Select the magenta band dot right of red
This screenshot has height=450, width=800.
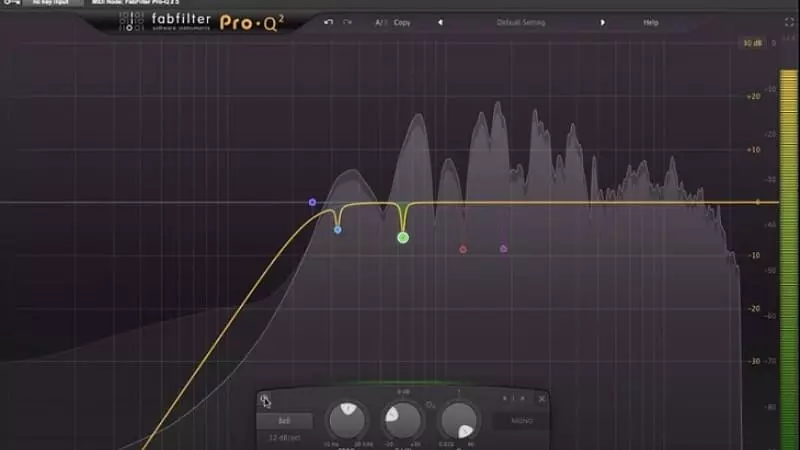[x=504, y=249]
